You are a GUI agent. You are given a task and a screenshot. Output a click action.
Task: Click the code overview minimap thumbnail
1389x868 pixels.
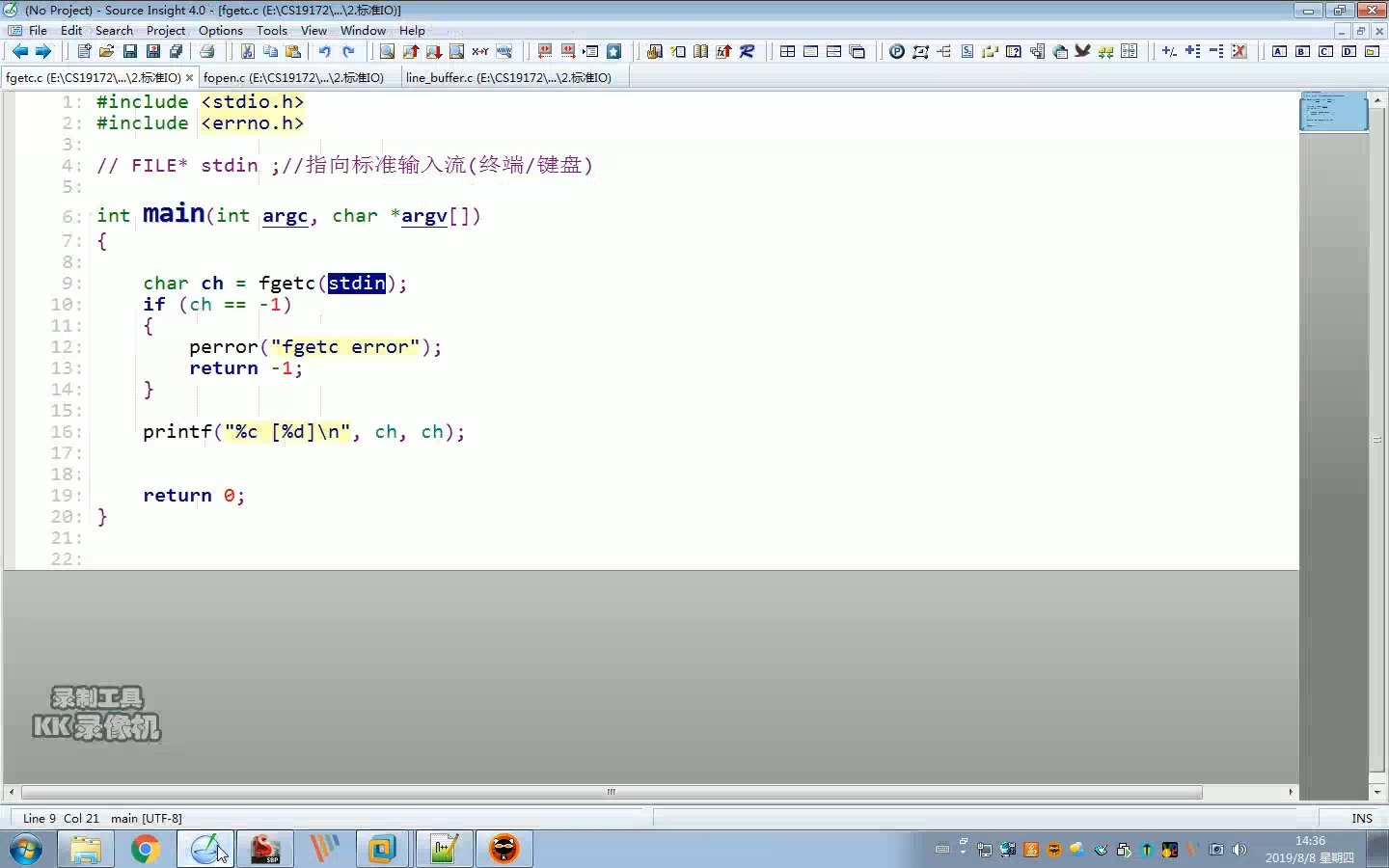click(x=1334, y=111)
